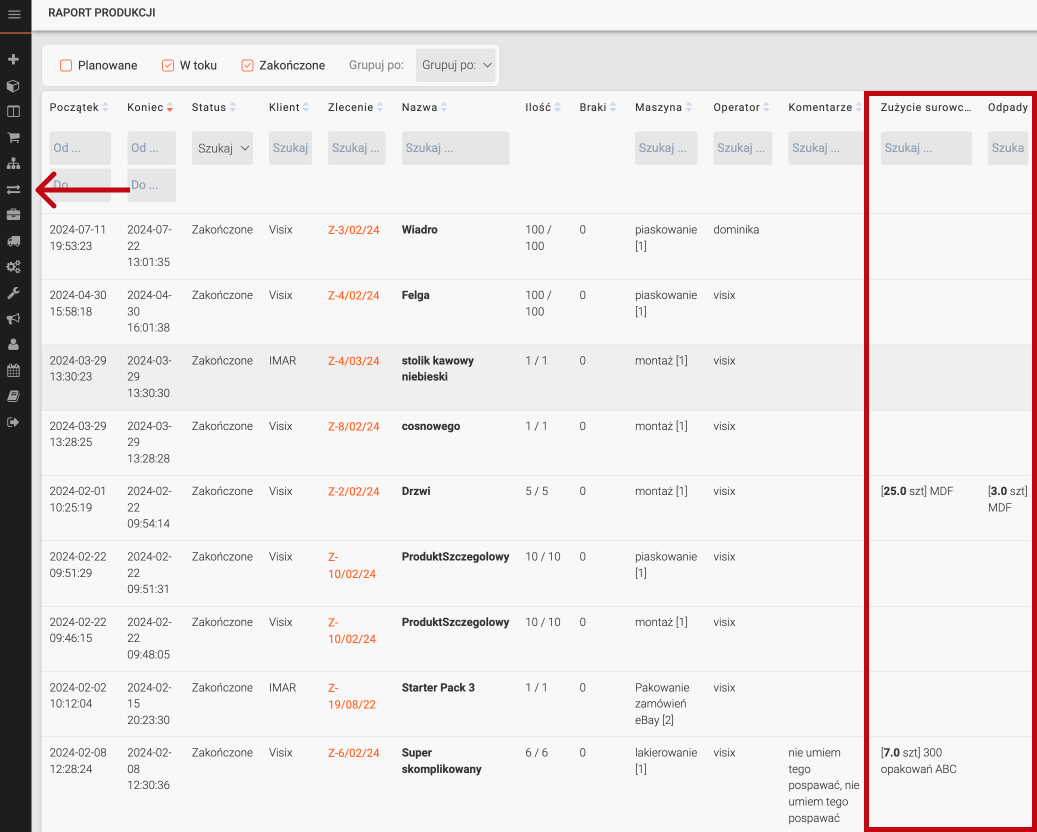This screenshot has width=1037, height=832.
Task: Enable the Planowane checkbox
Action: point(66,66)
